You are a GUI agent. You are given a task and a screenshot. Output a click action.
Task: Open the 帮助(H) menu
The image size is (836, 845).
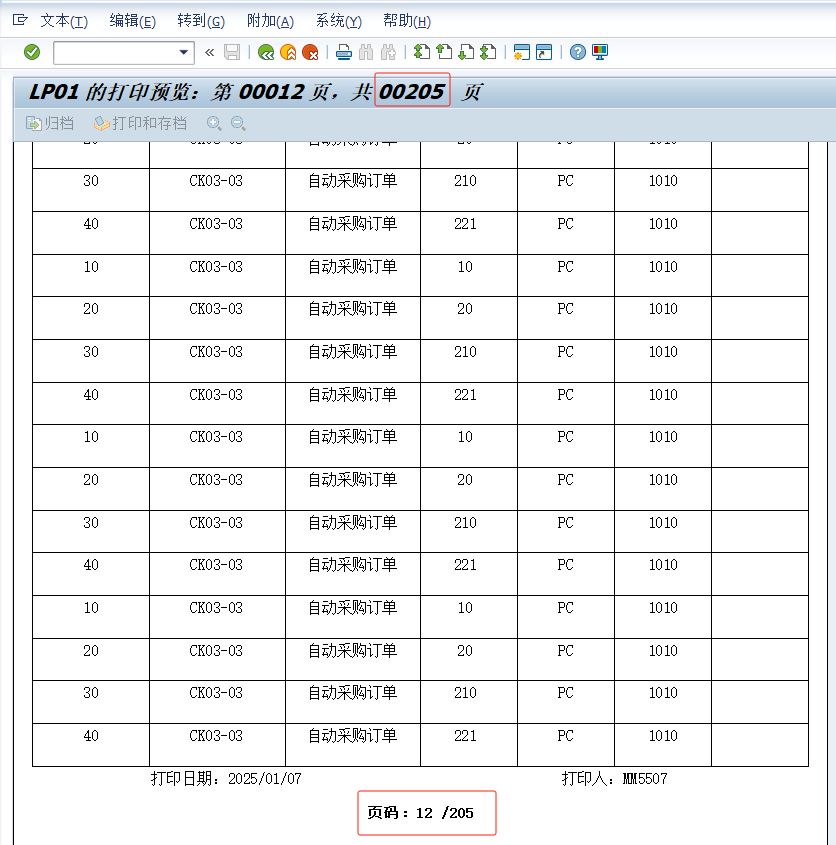click(407, 21)
